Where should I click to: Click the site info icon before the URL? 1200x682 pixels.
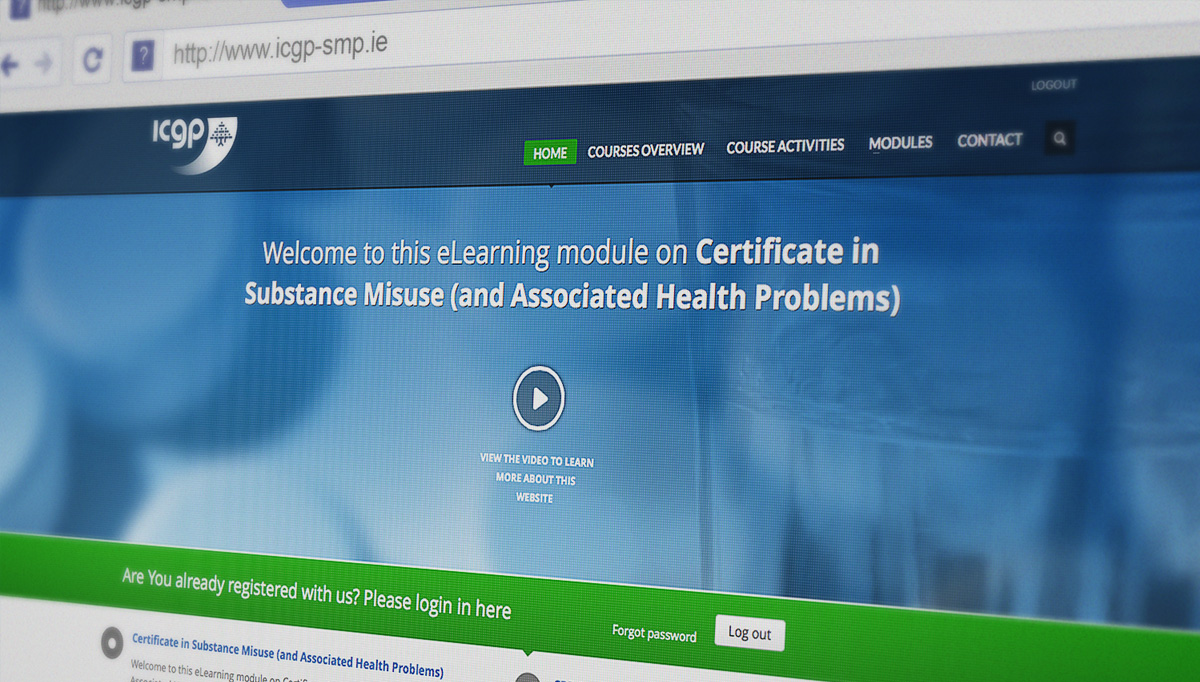click(144, 56)
